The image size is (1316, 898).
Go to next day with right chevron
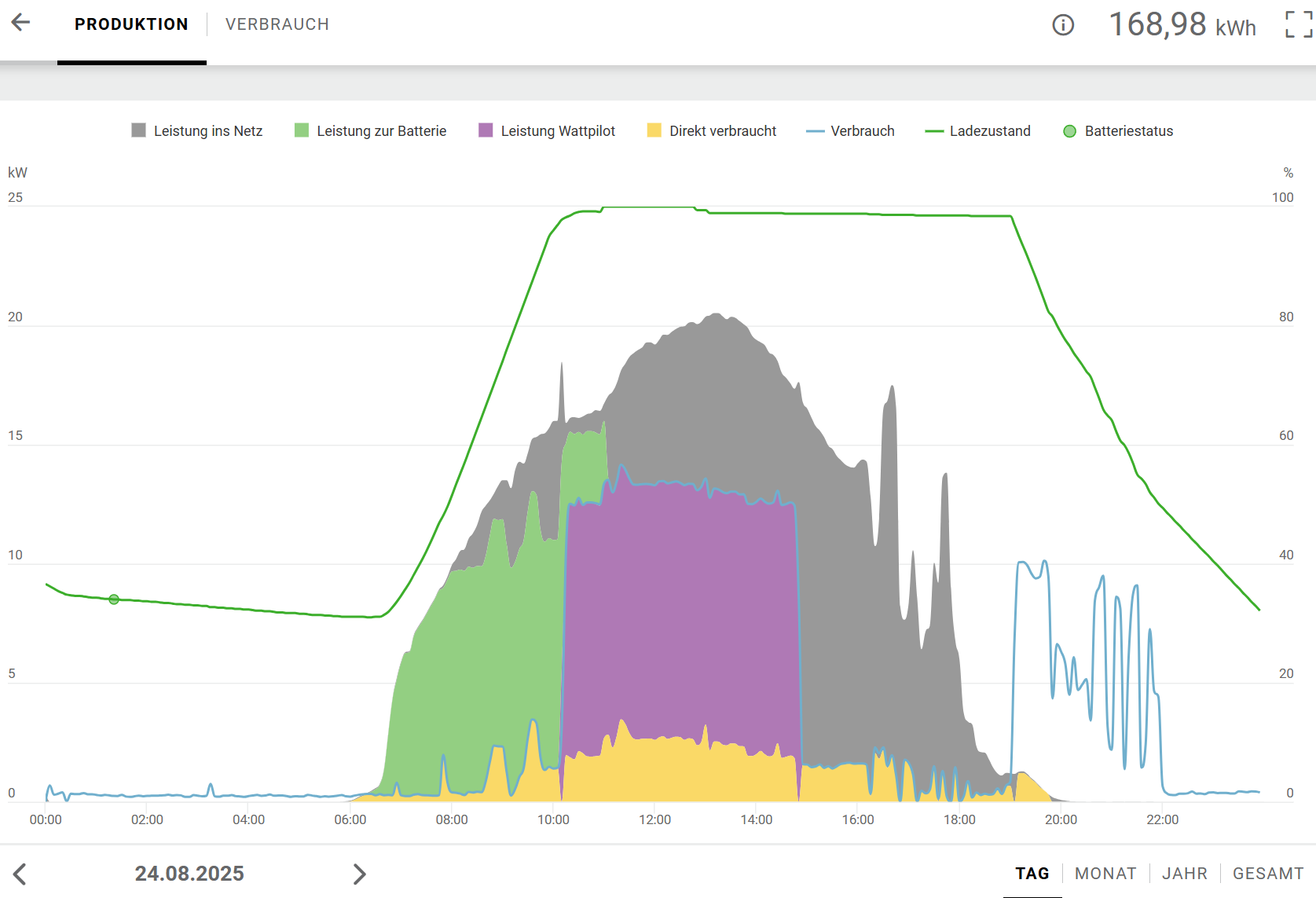[x=359, y=874]
